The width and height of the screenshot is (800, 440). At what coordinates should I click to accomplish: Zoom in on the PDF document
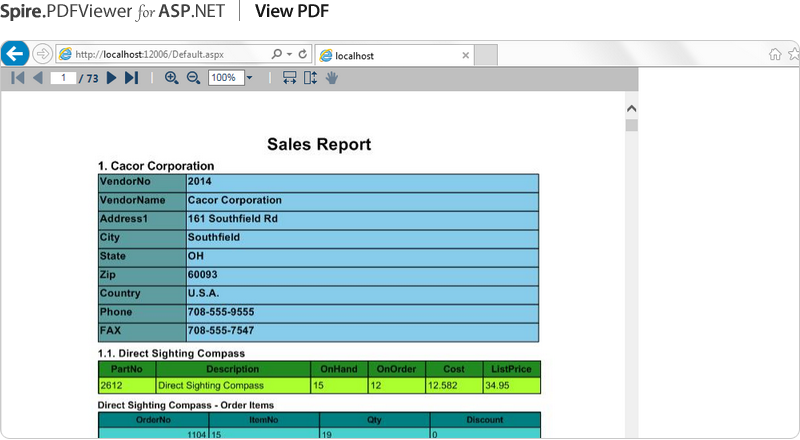pyautogui.click(x=171, y=78)
